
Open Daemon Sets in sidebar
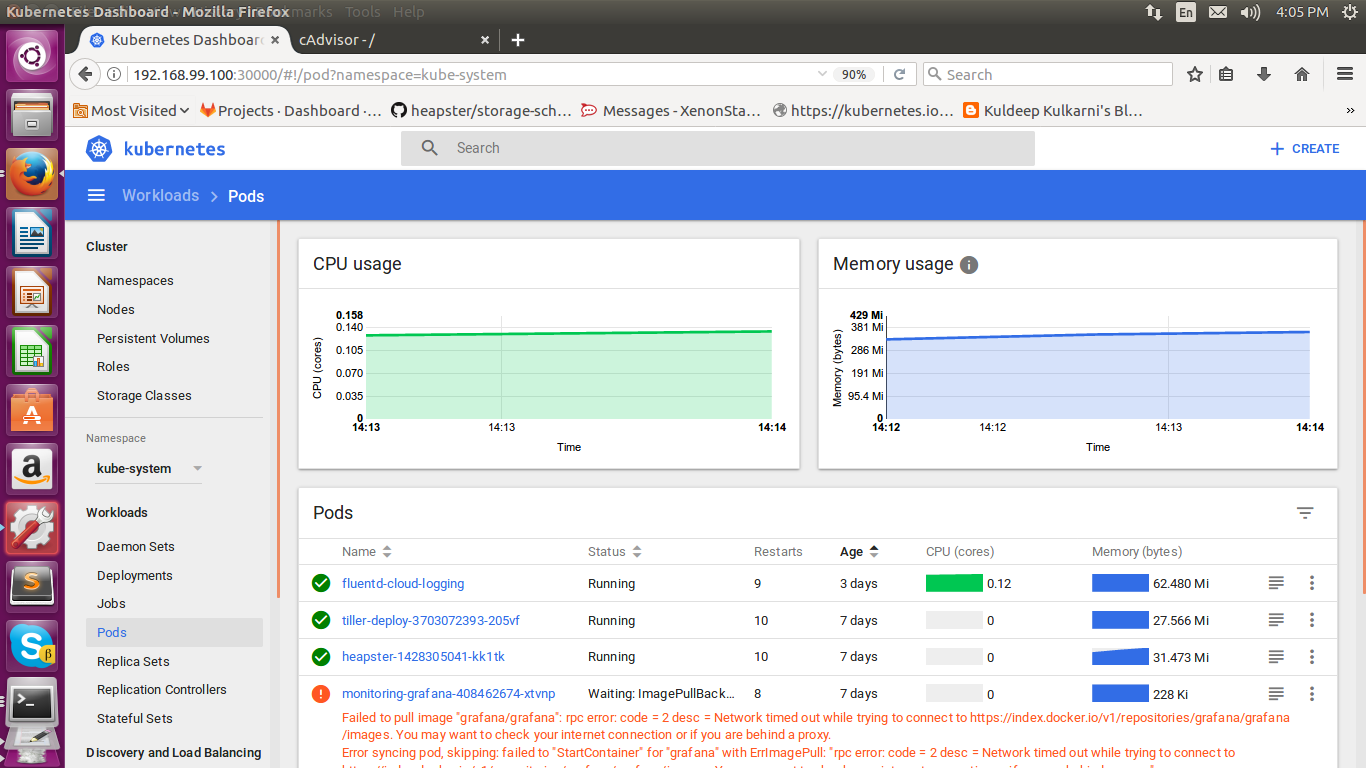[136, 547]
